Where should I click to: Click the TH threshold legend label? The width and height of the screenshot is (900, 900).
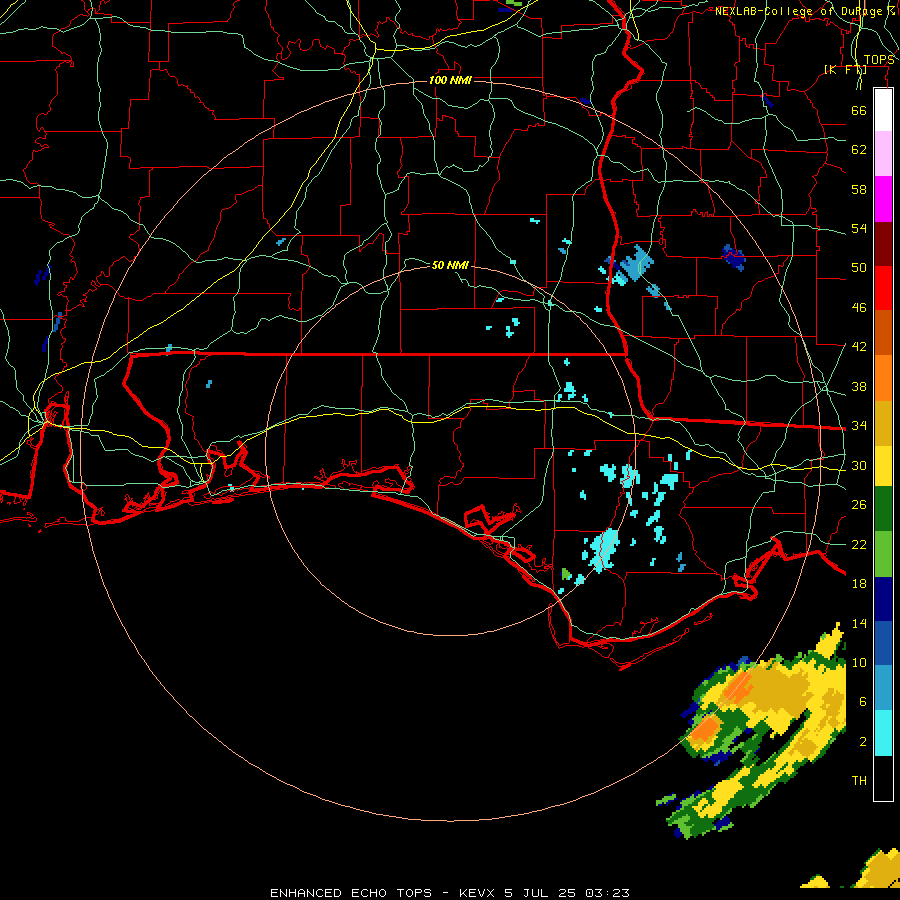click(x=859, y=780)
